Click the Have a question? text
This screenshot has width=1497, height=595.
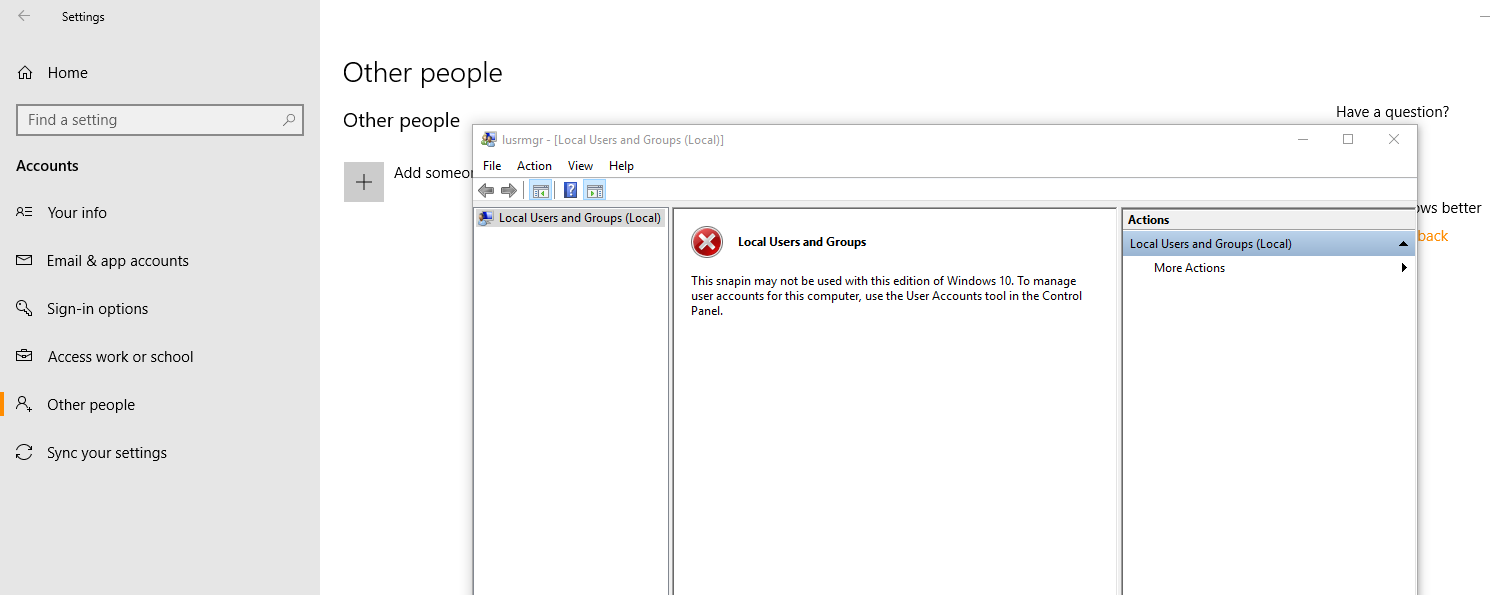[1392, 112]
